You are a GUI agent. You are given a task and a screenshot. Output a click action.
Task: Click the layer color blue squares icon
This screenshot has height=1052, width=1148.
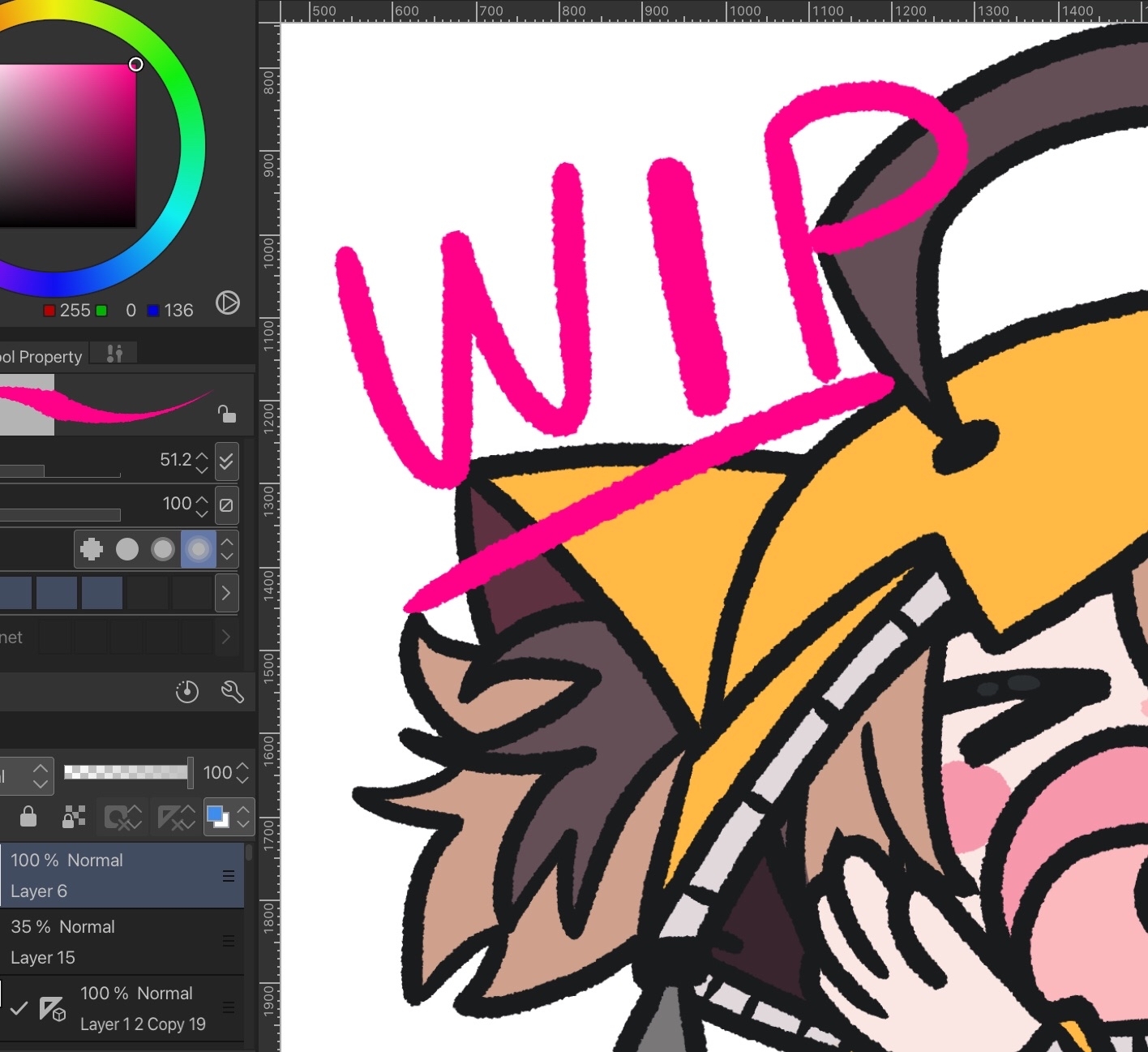pyautogui.click(x=217, y=816)
